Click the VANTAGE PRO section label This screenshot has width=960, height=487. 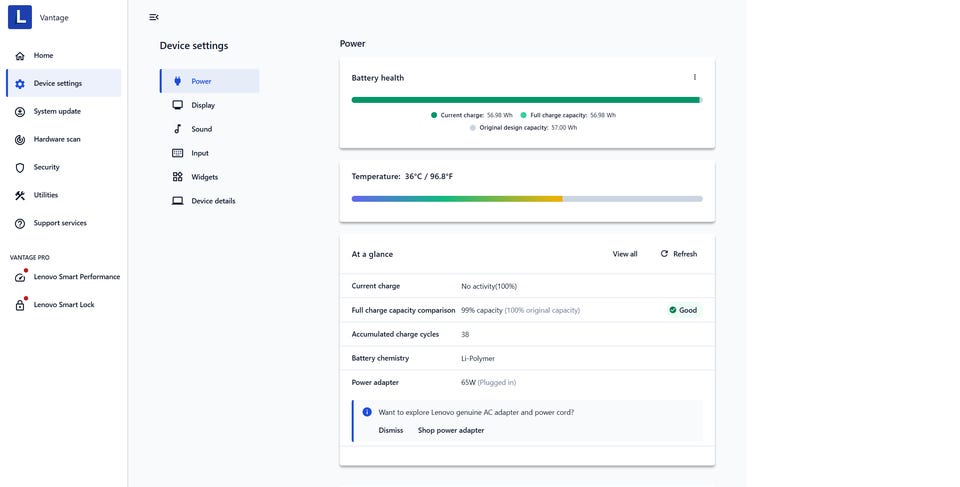(29, 257)
